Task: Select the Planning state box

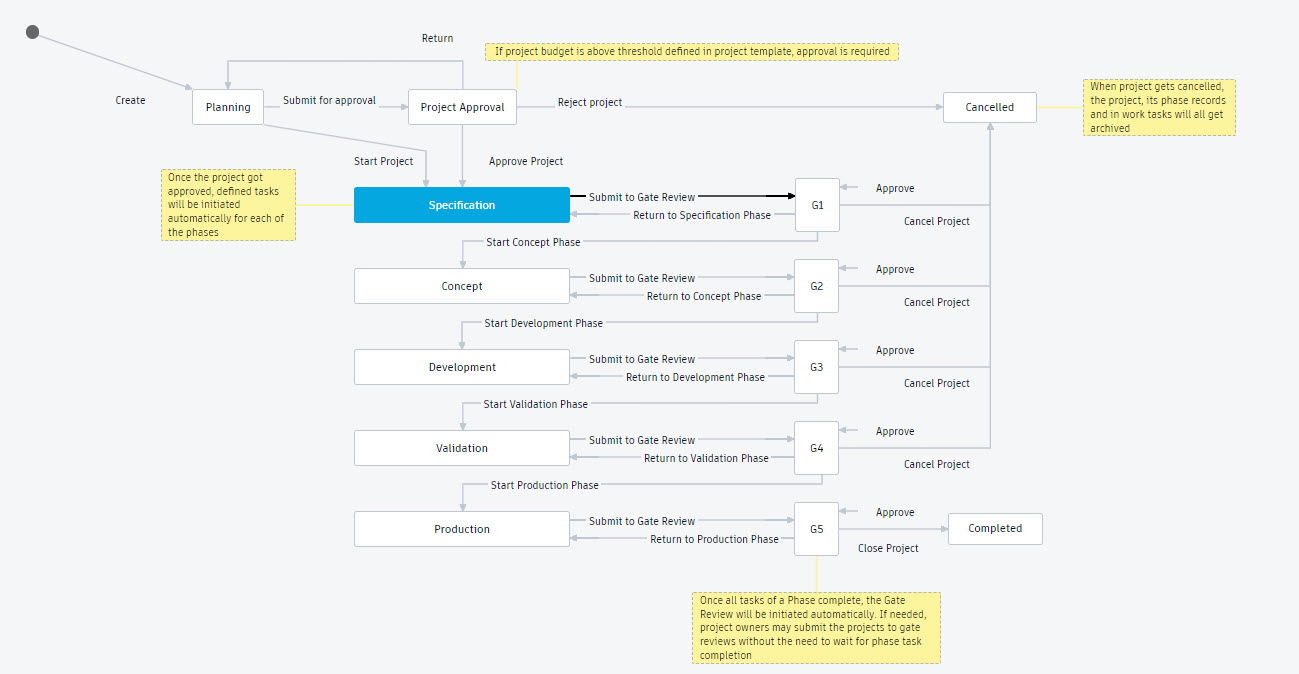Action: click(228, 107)
